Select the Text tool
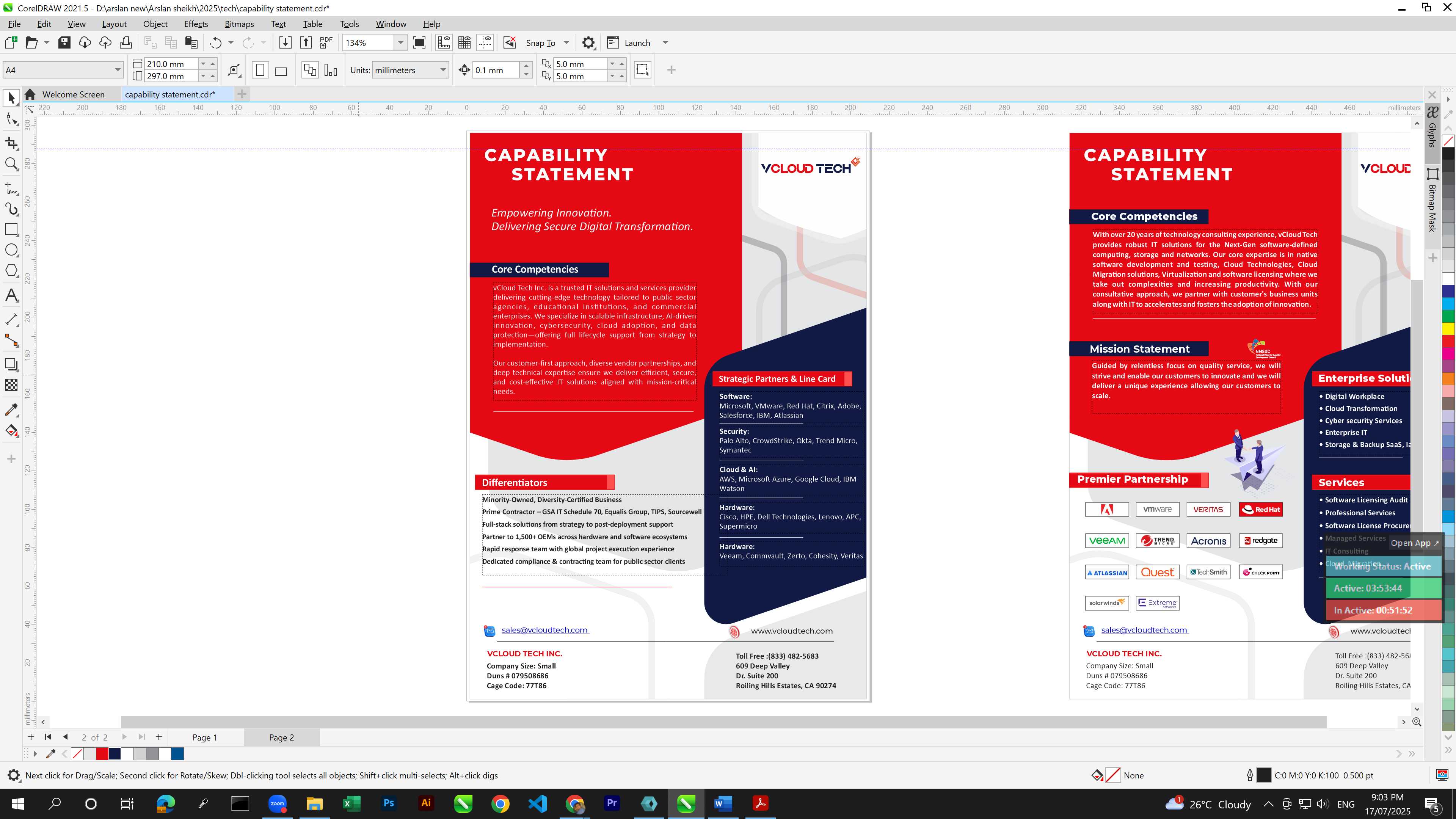This screenshot has width=1456, height=819. tap(11, 295)
